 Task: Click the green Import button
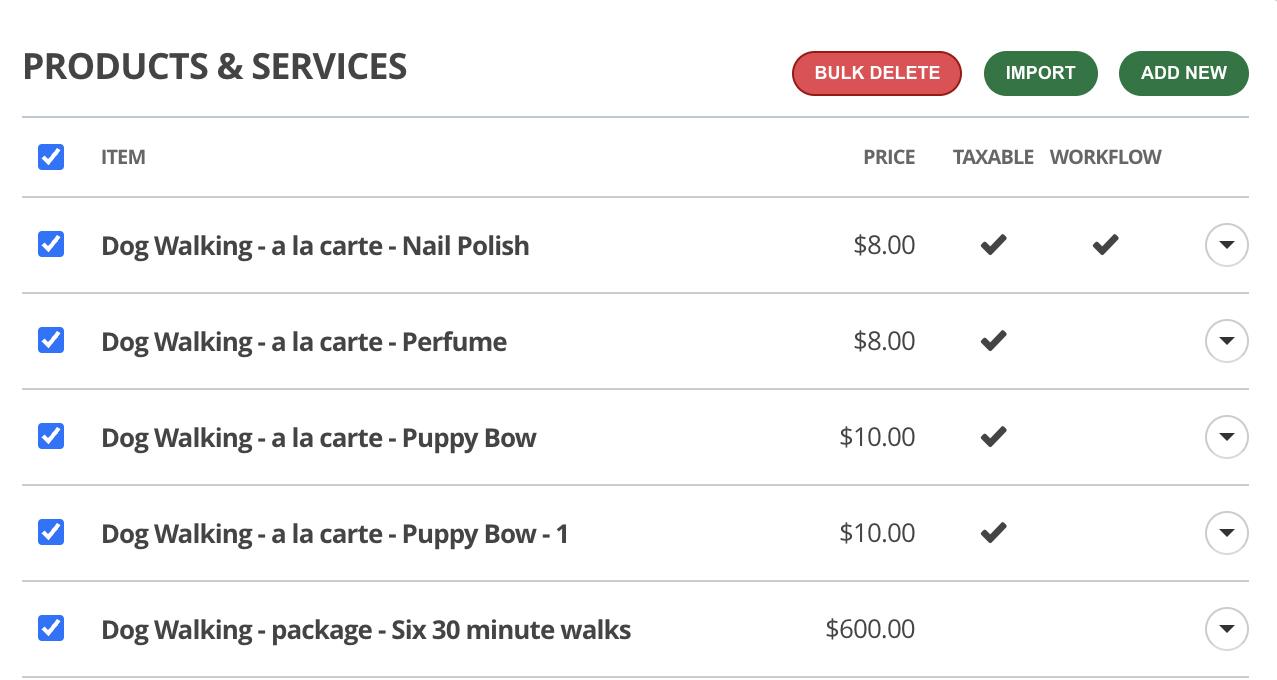point(1040,73)
